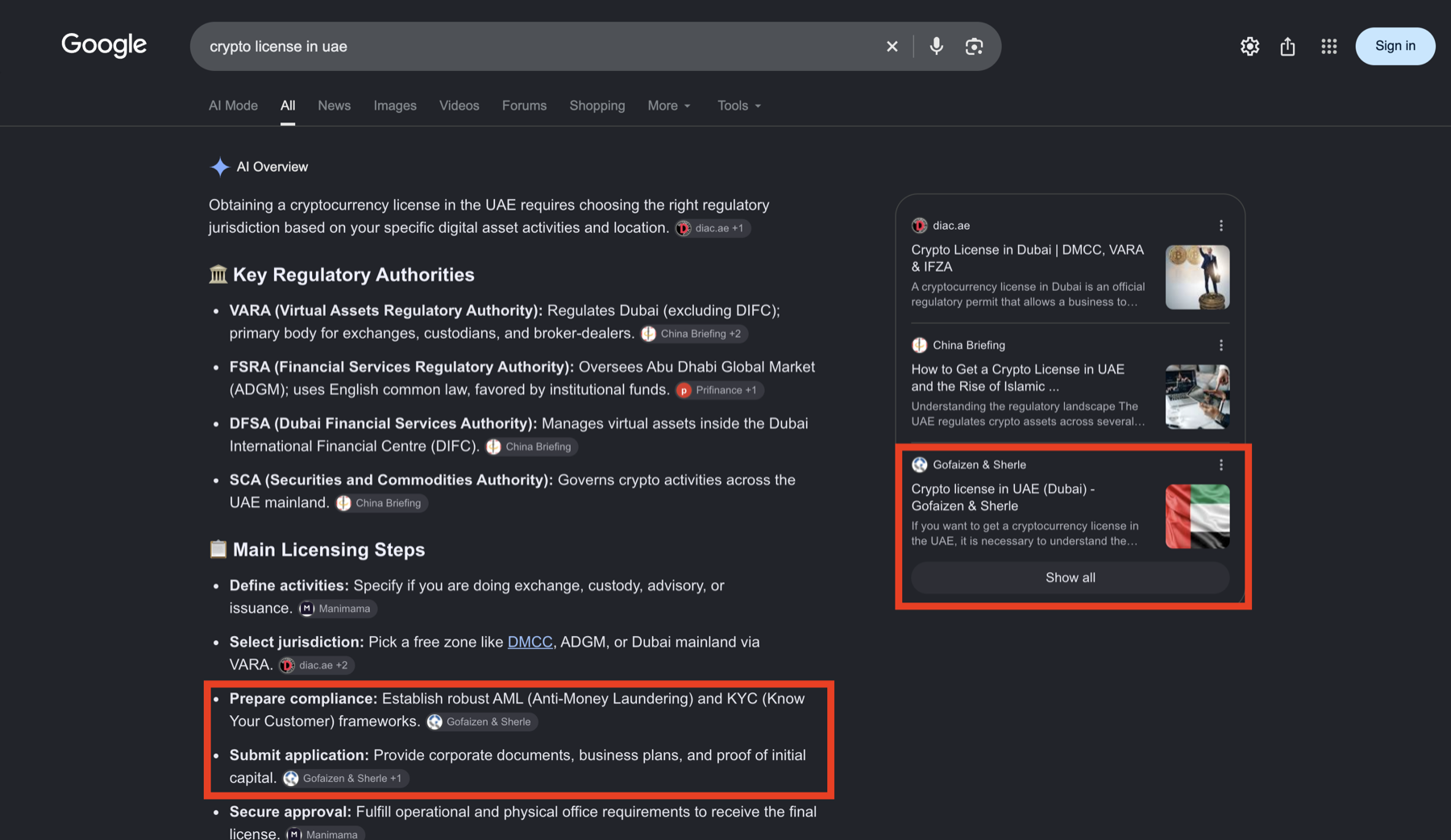Click inside the search box text
Image resolution: width=1451 pixels, height=840 pixels.
(278, 47)
